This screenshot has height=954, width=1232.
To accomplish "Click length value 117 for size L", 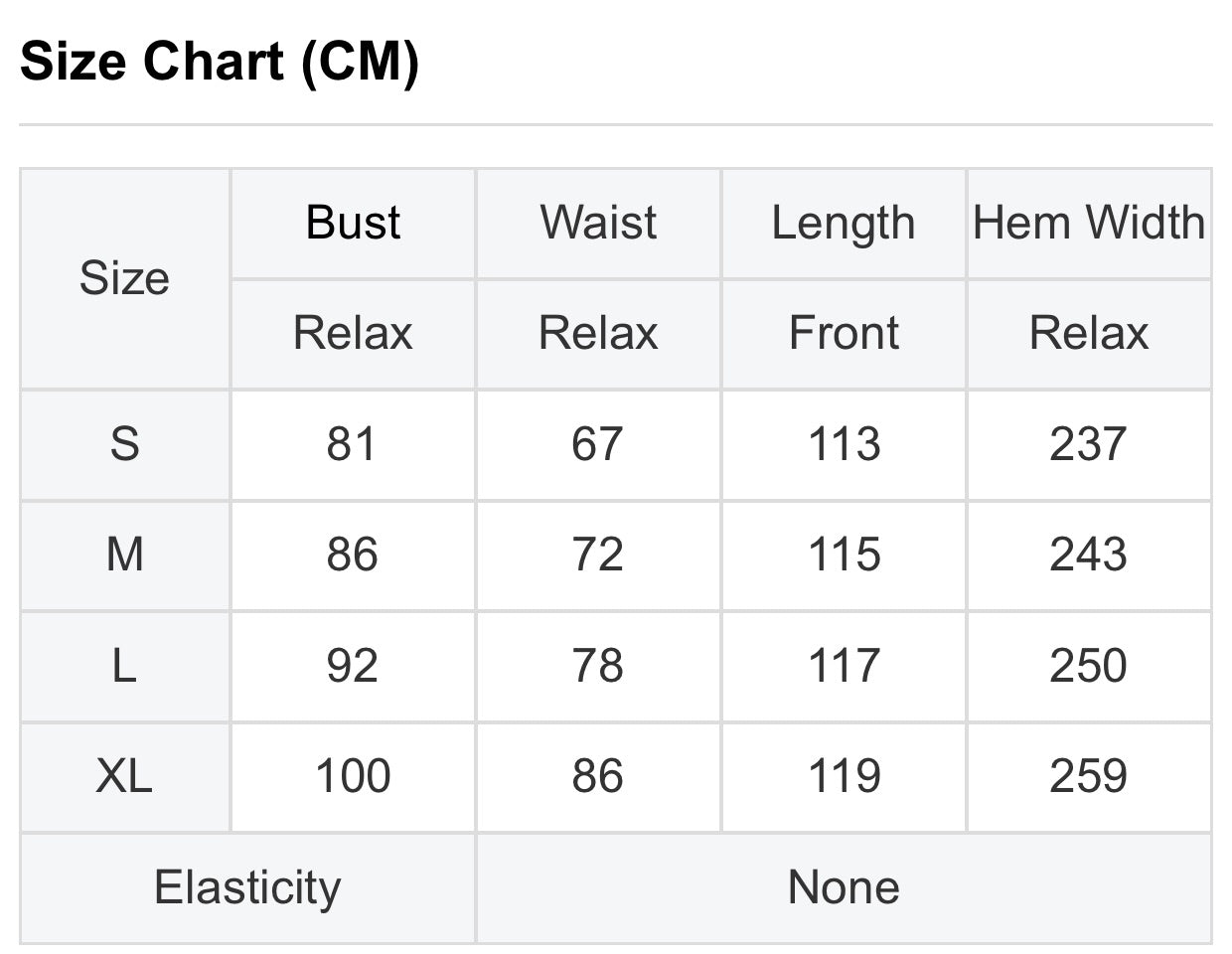I will (x=844, y=666).
